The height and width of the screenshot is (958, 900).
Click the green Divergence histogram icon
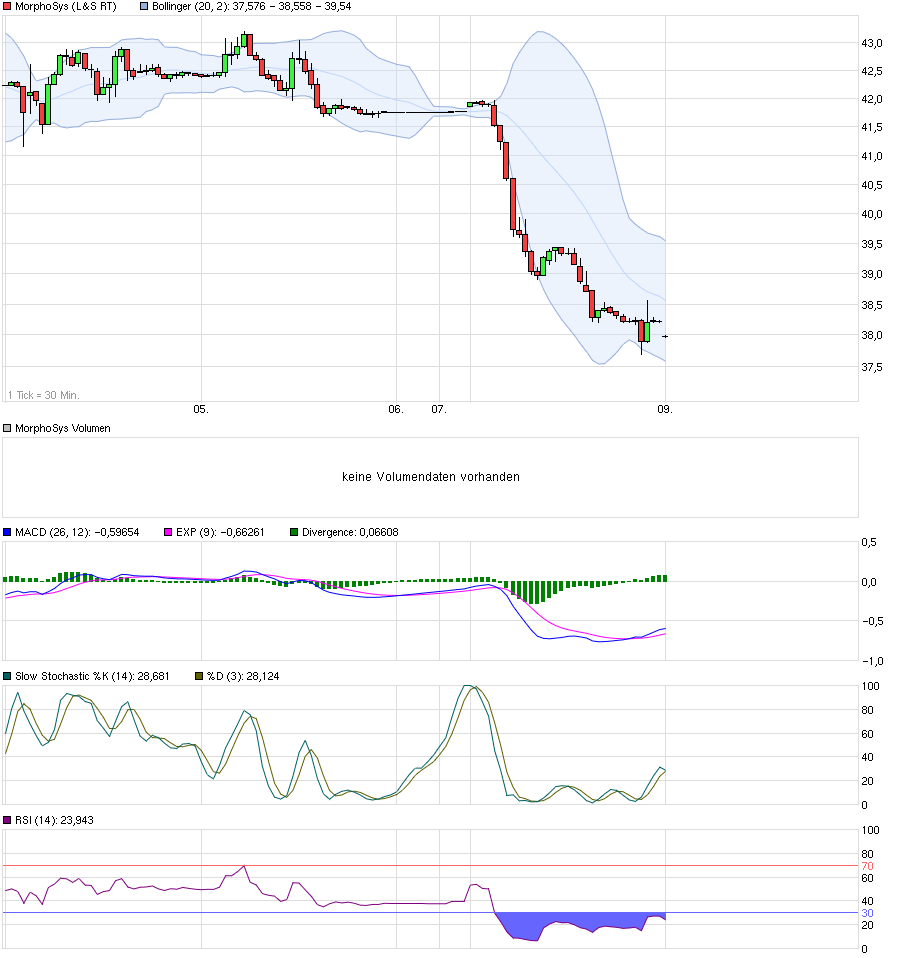point(292,533)
